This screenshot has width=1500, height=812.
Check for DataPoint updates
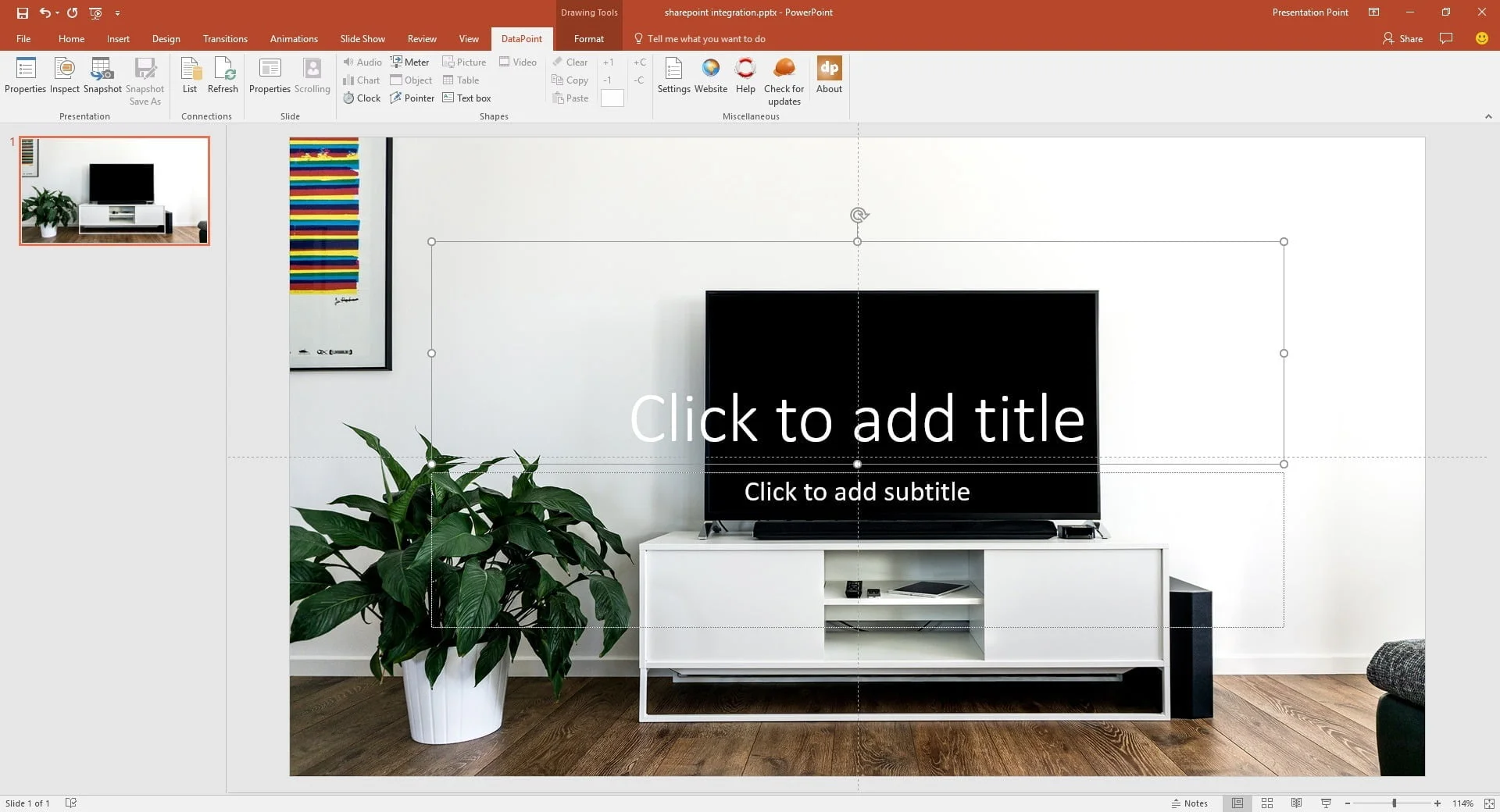tap(784, 76)
